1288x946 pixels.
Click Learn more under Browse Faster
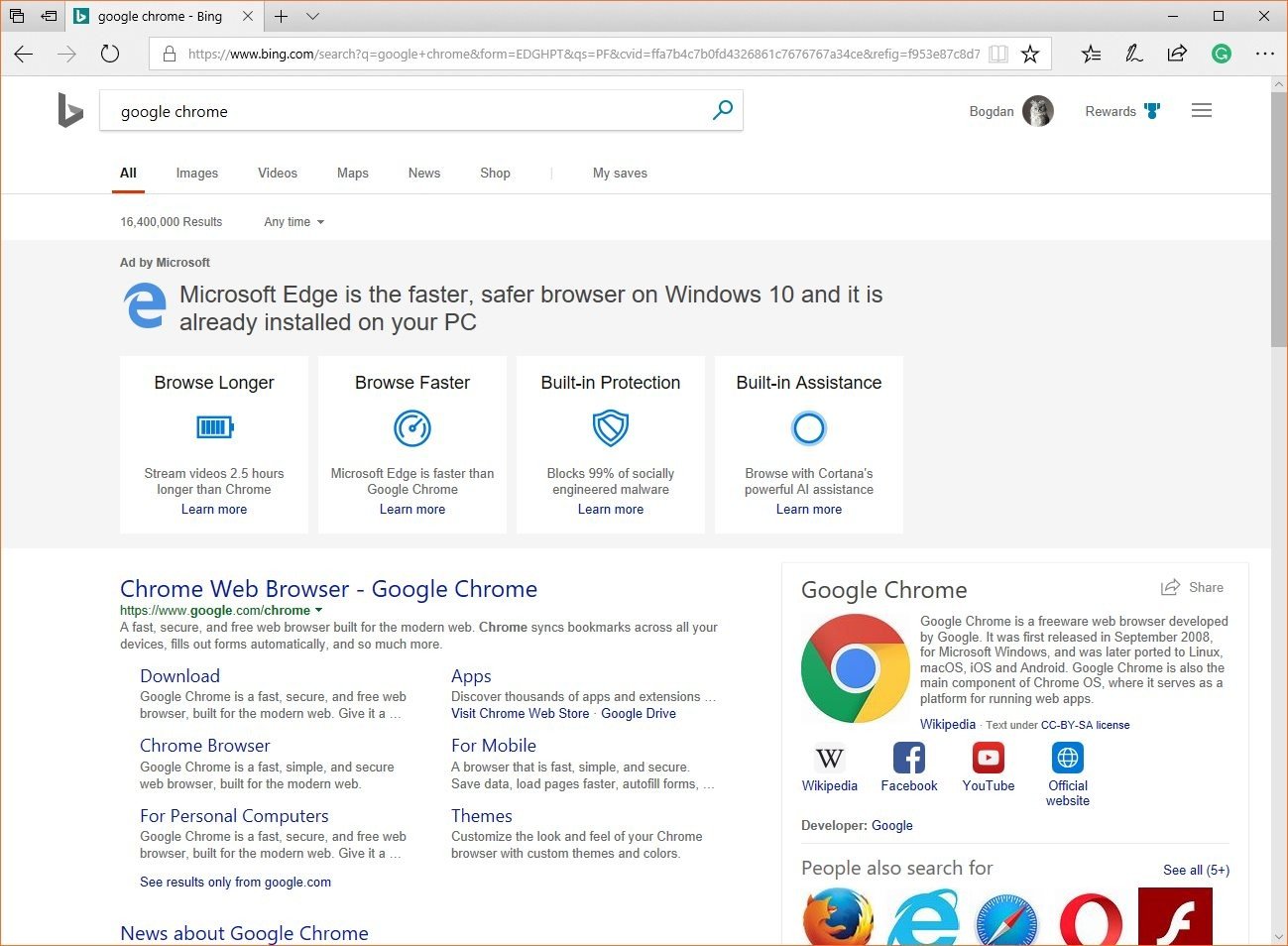[412, 509]
